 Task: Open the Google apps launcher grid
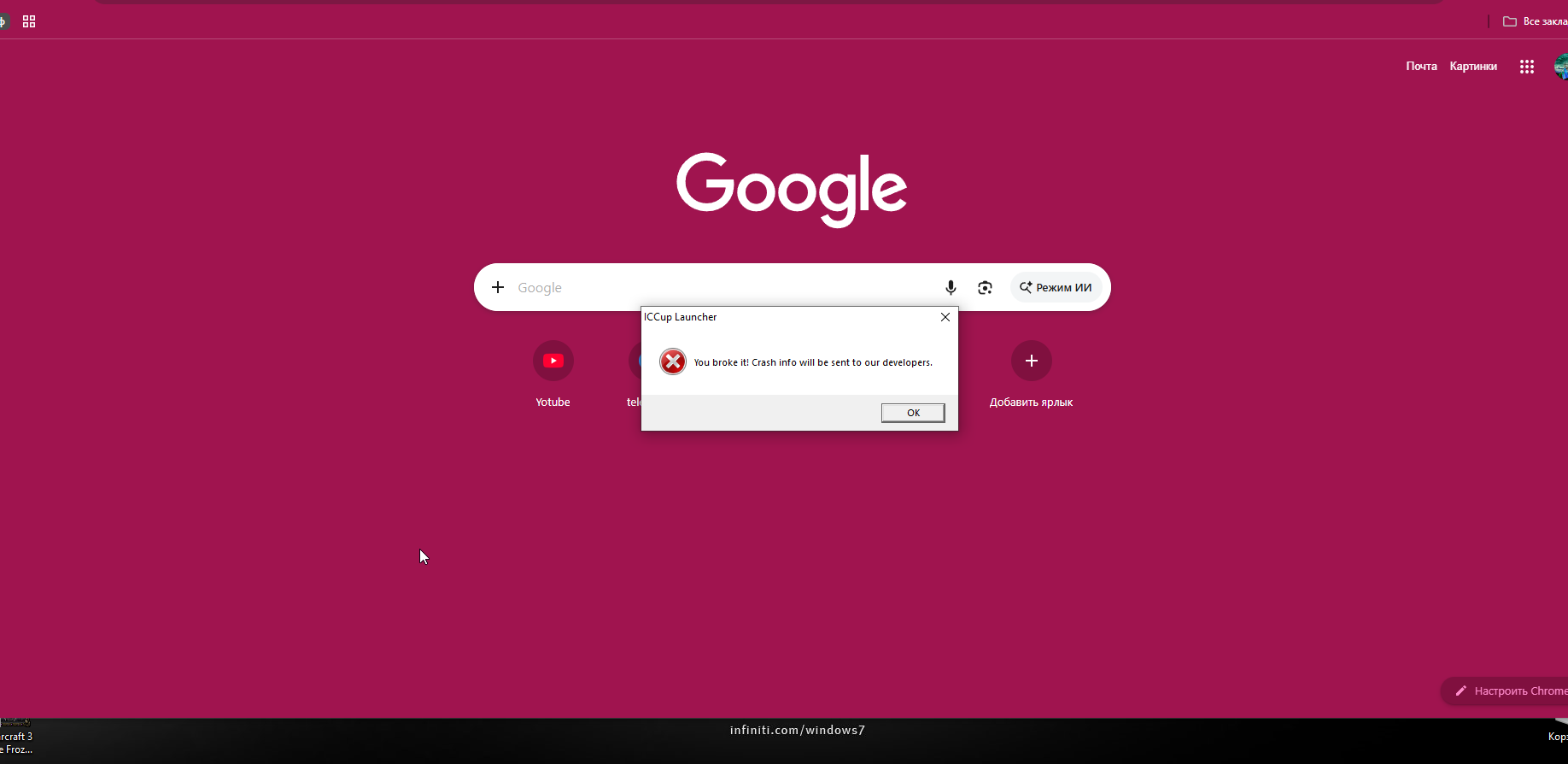click(1527, 67)
